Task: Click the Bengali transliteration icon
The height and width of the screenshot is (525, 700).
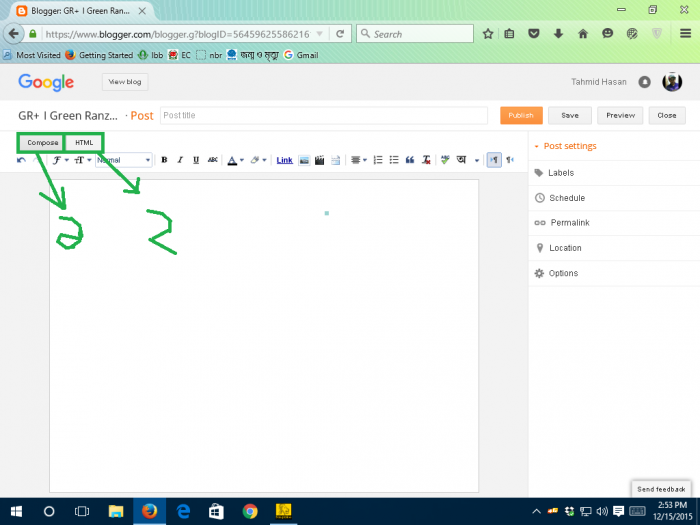Action: click(x=462, y=160)
